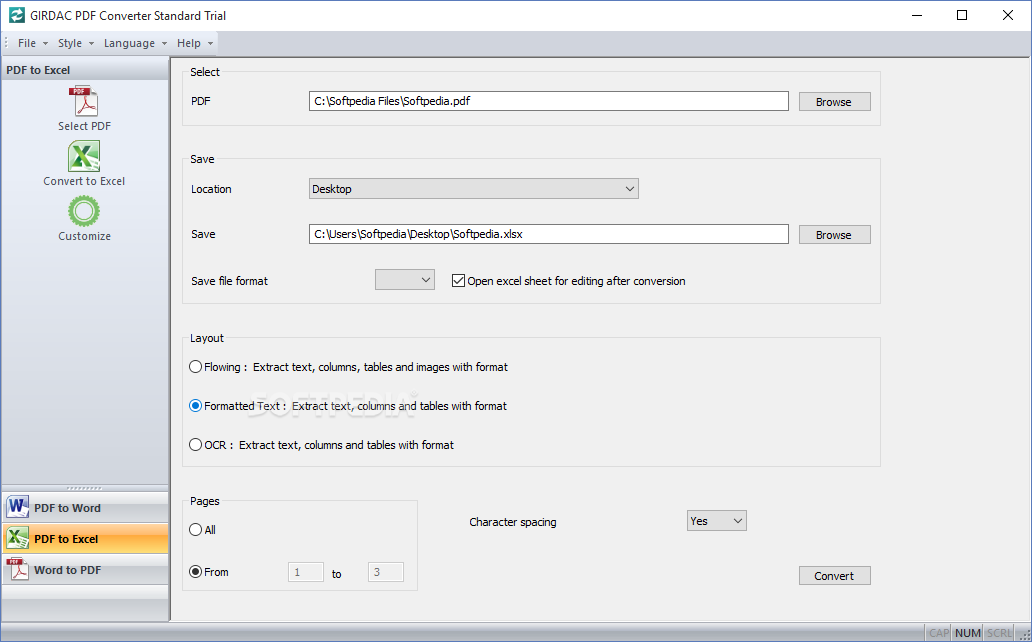
Task: Click the From start page field
Action: coord(306,572)
